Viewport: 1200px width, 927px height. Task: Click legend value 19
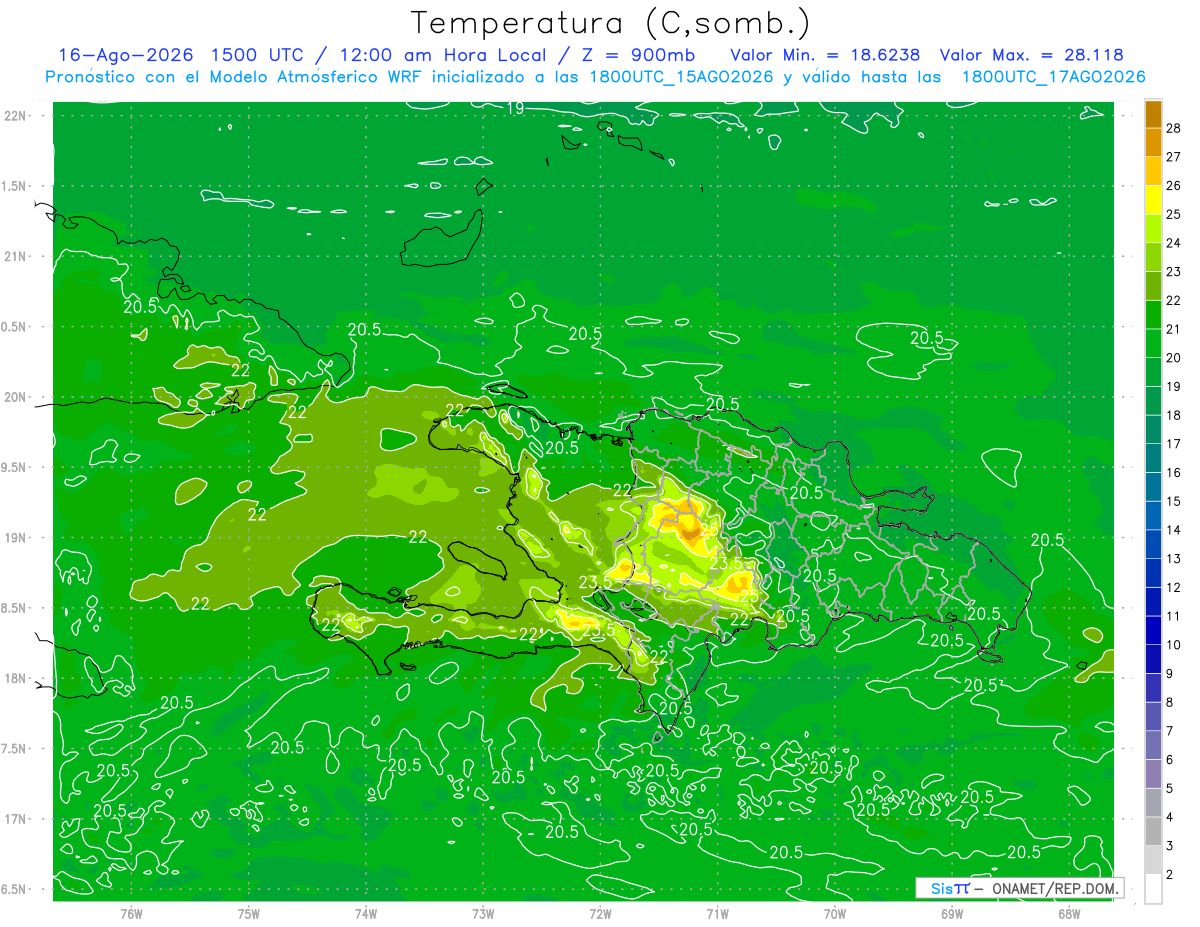coord(1173,386)
